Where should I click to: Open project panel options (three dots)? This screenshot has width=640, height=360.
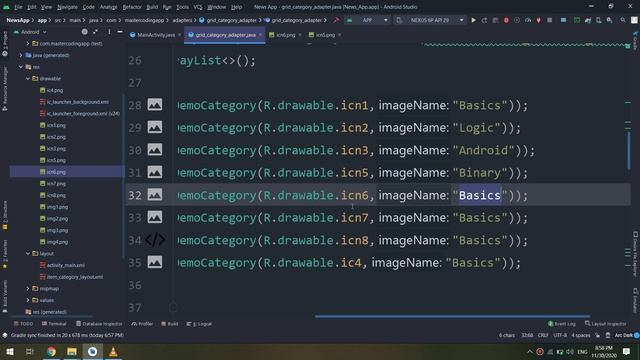(109, 32)
